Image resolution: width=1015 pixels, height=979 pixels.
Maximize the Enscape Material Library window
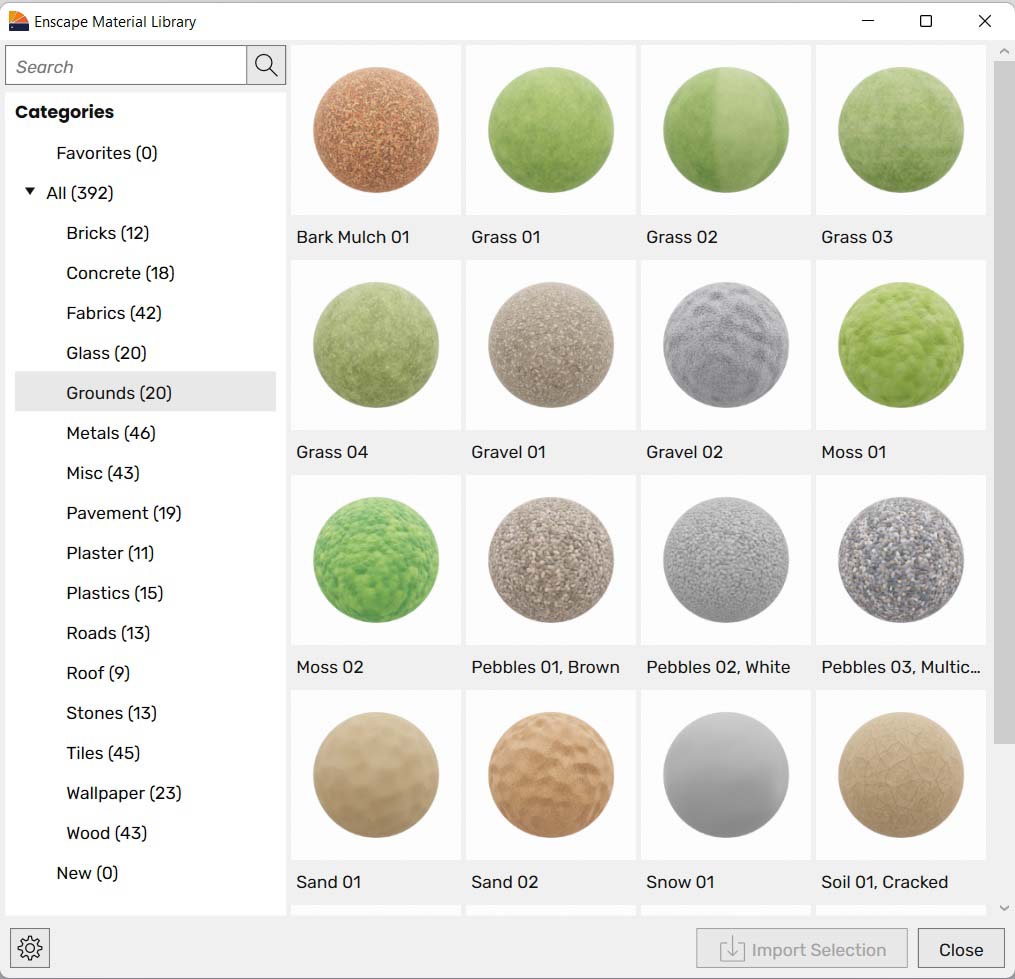tap(926, 21)
